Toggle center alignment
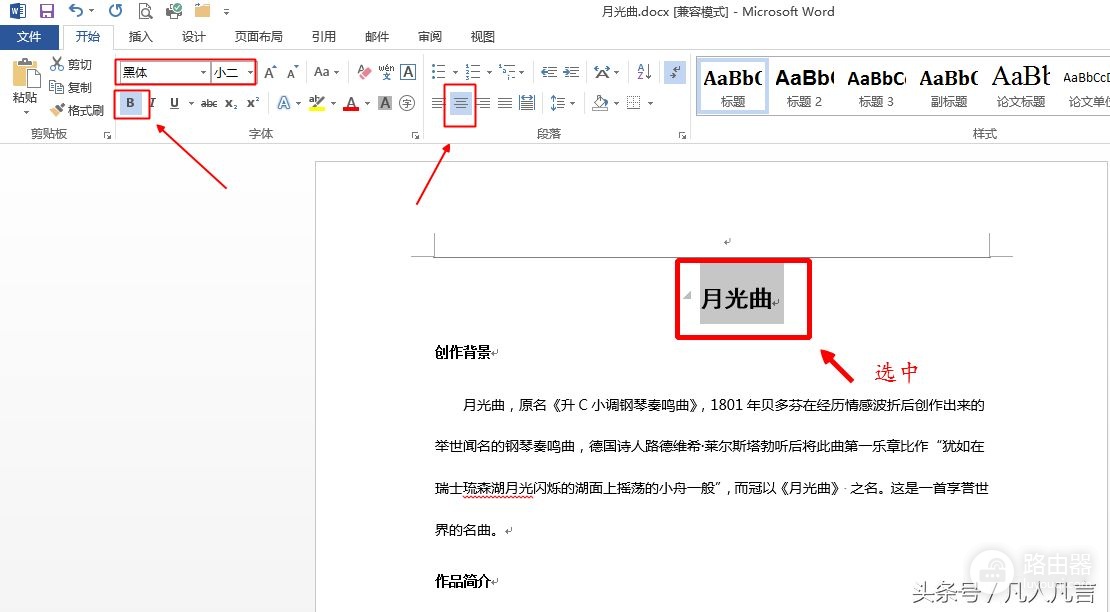The width and height of the screenshot is (1110, 612). coord(461,103)
